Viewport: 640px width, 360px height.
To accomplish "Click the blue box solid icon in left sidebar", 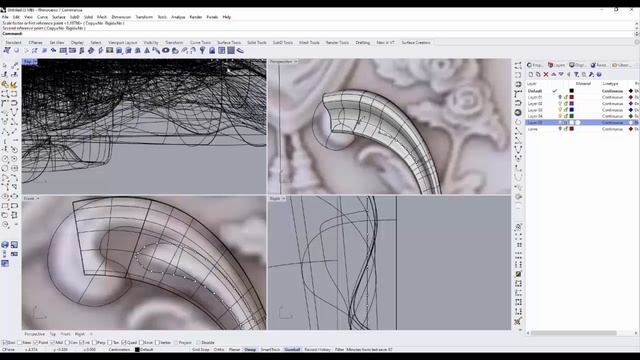I will [x=5, y=244].
